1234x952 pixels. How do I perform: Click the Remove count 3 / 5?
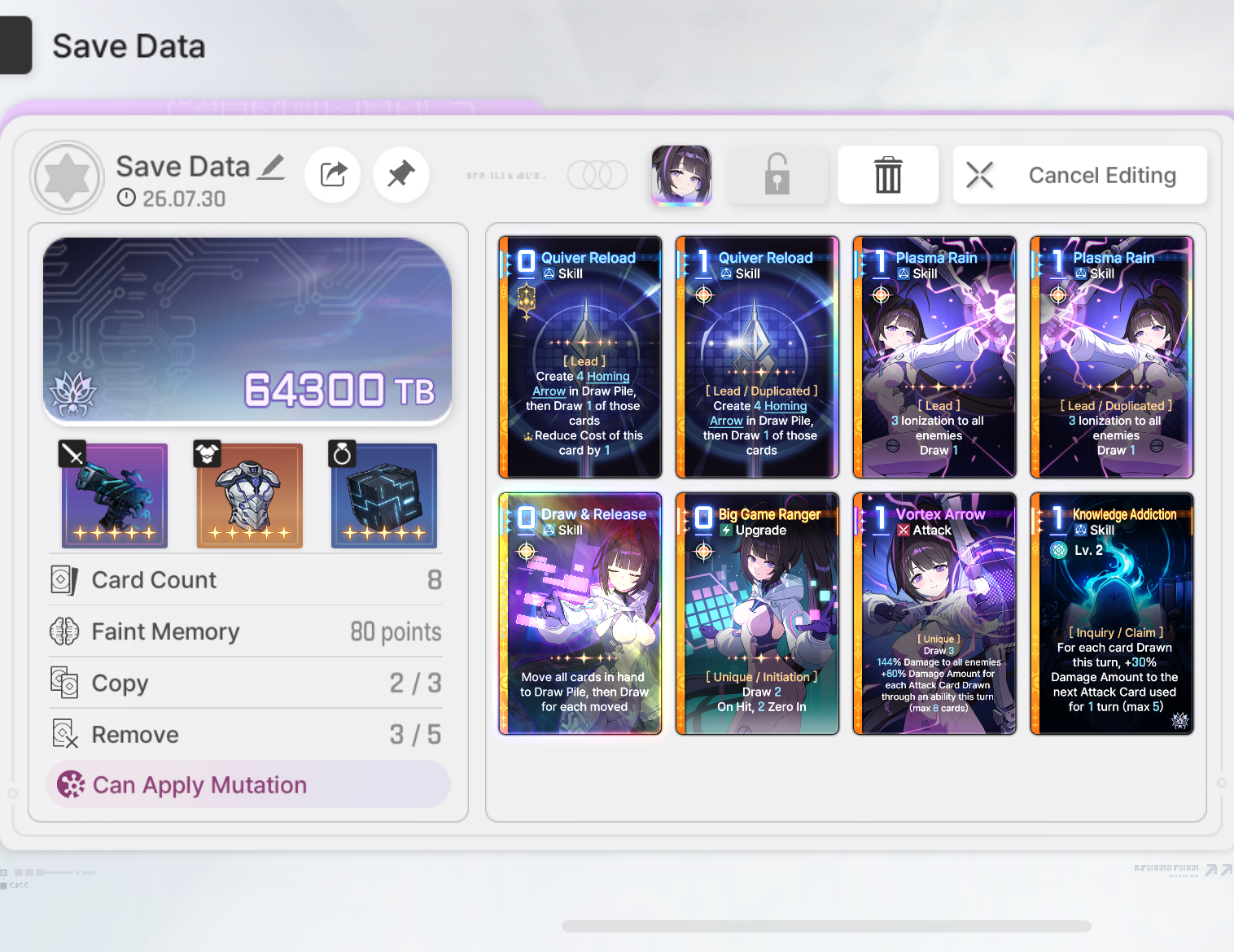(415, 734)
